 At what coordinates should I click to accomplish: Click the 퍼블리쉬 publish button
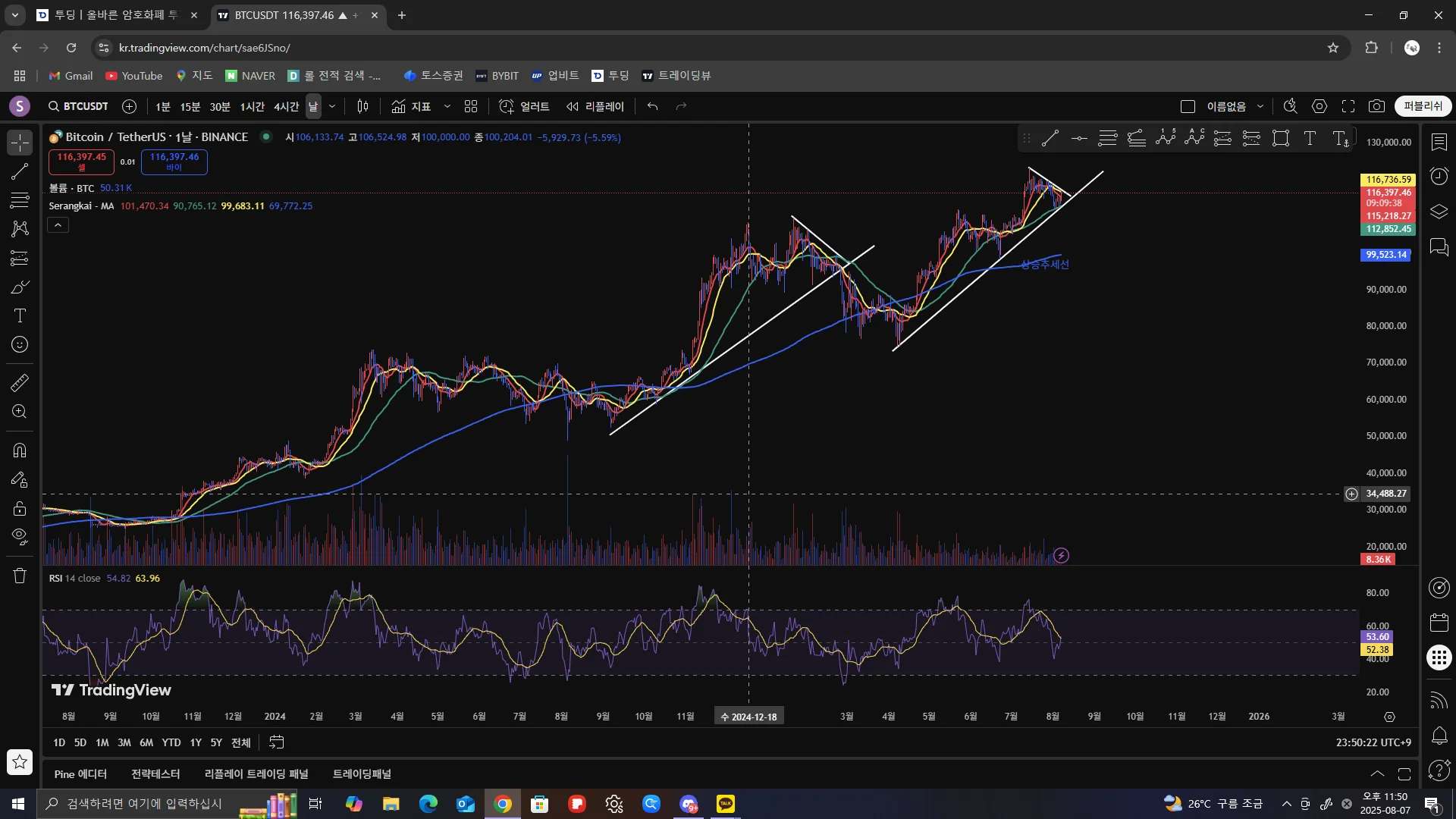1423,107
